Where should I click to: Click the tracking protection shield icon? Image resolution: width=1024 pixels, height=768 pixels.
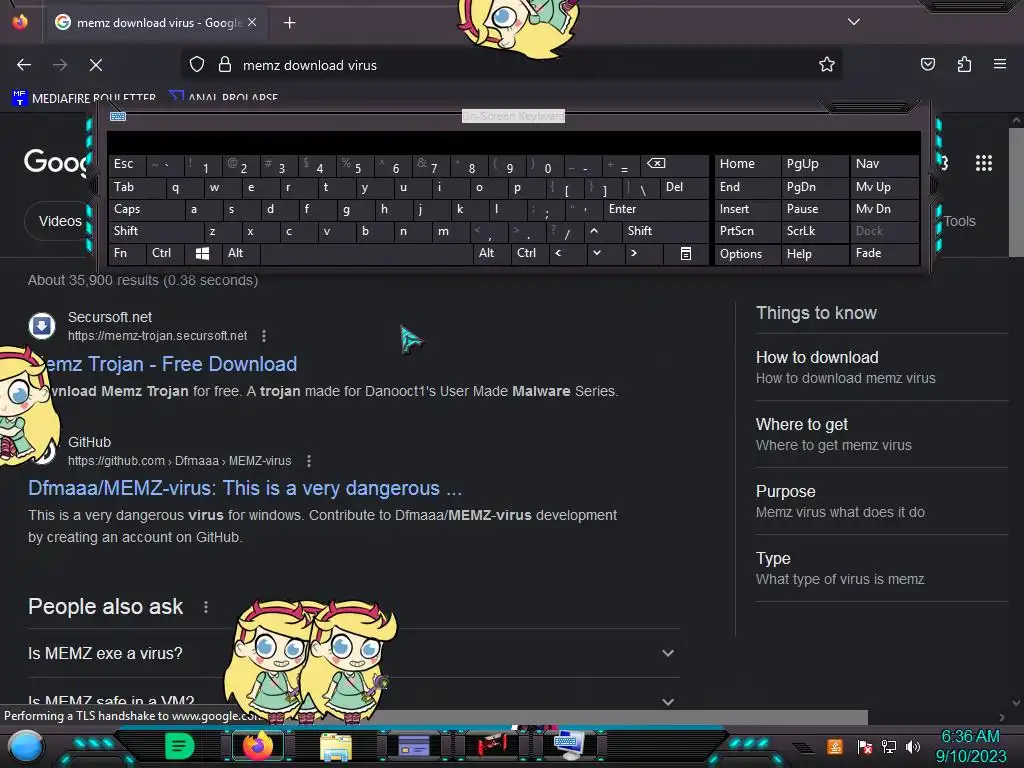point(197,64)
